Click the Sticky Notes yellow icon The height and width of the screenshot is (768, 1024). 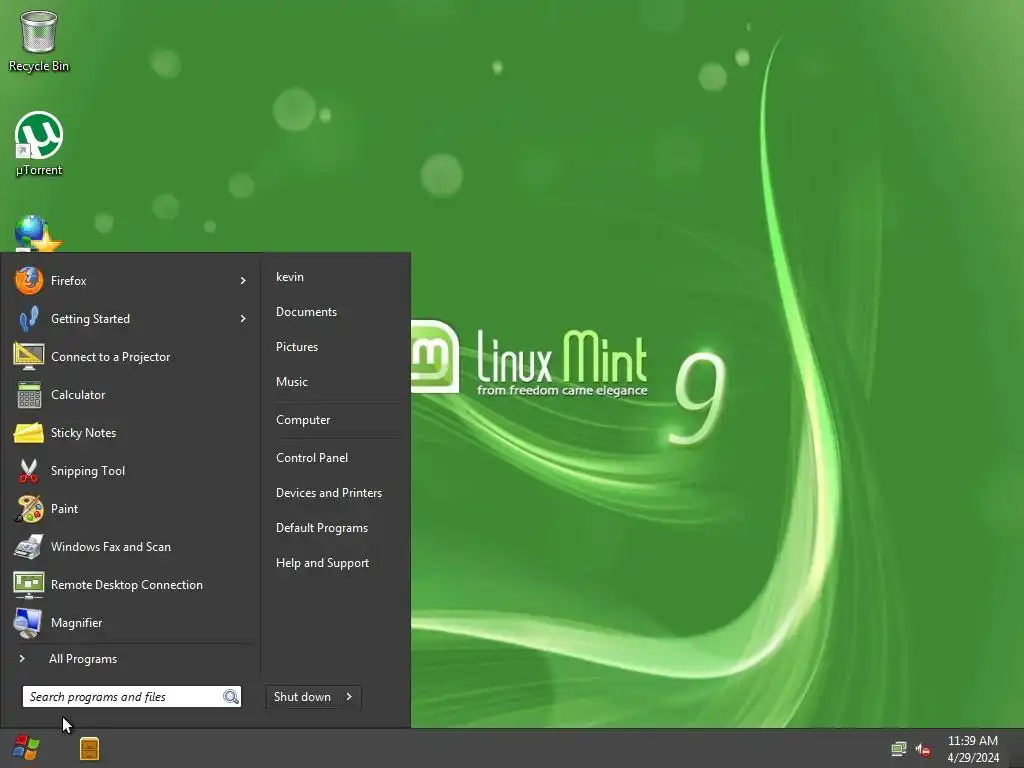coord(29,432)
